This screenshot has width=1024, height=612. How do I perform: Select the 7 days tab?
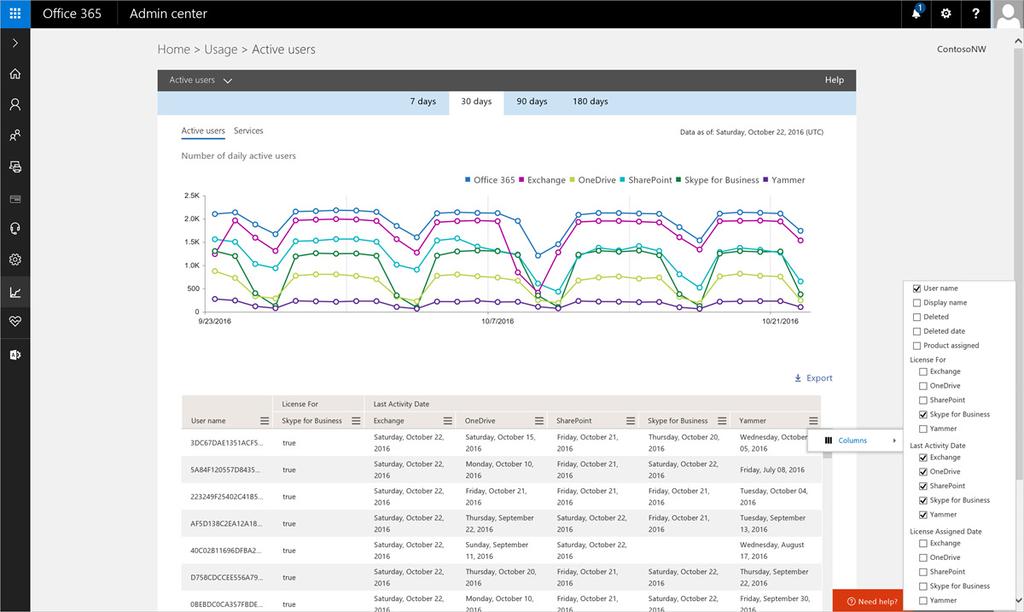[x=423, y=102]
